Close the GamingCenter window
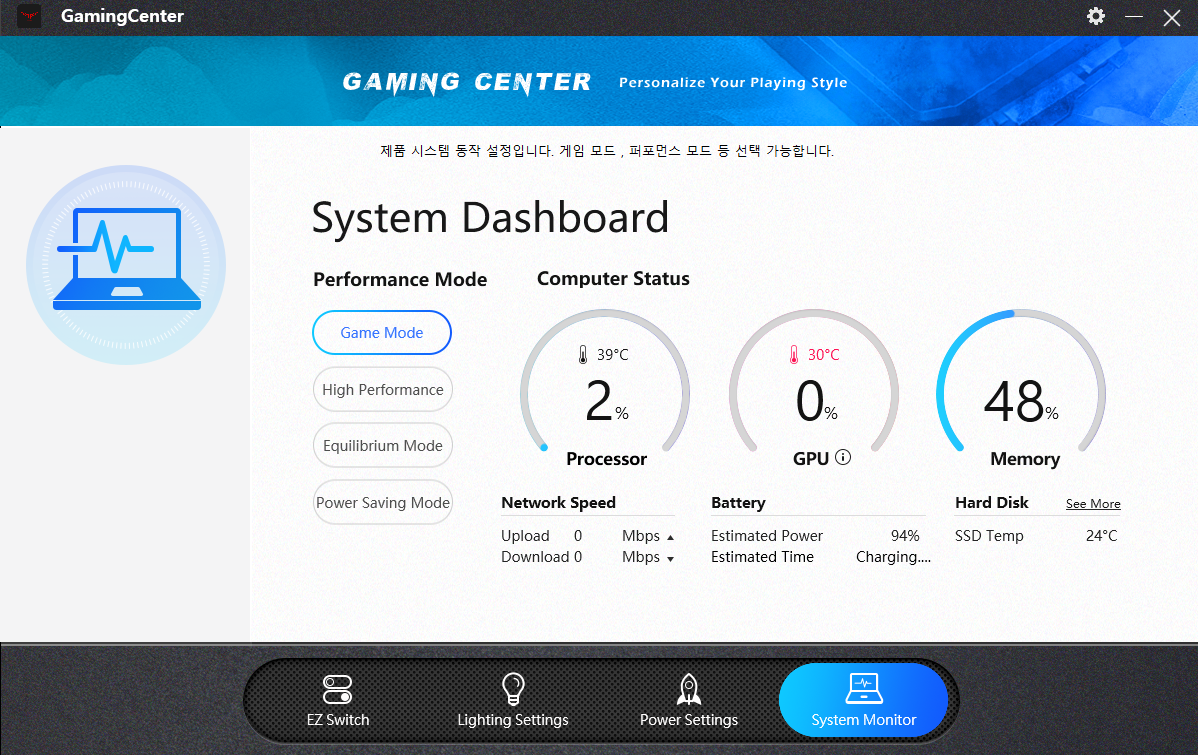Viewport: 1198px width, 755px height. coord(1171,17)
